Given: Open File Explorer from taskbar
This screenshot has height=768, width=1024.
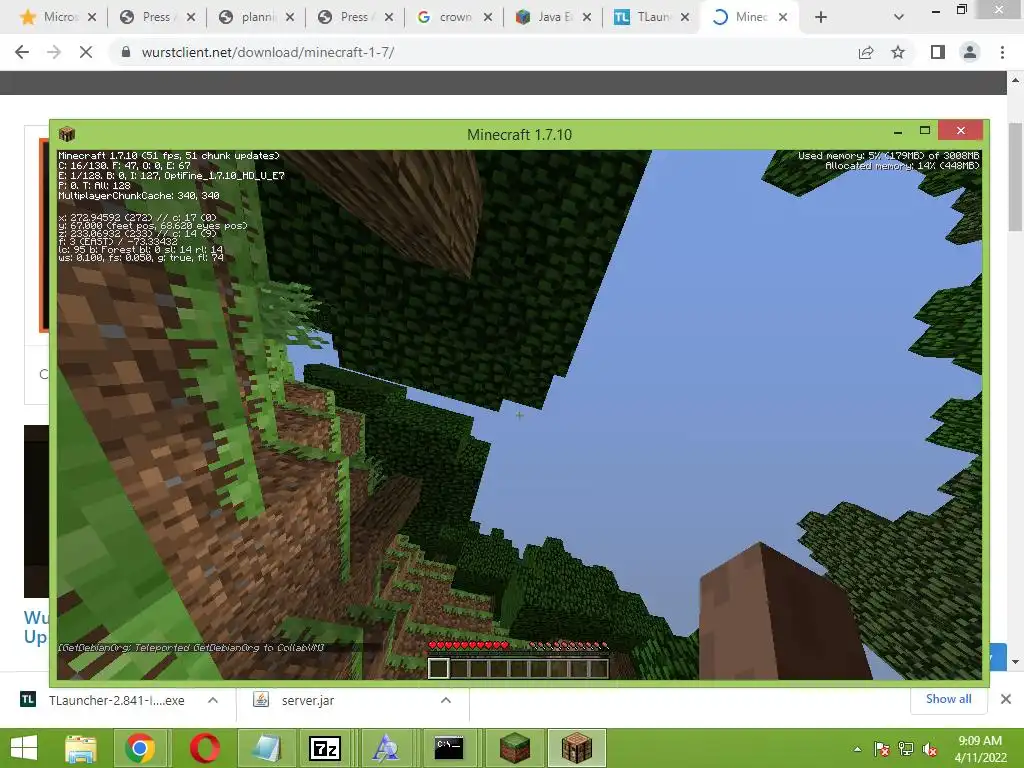Looking at the screenshot, I should point(80,748).
